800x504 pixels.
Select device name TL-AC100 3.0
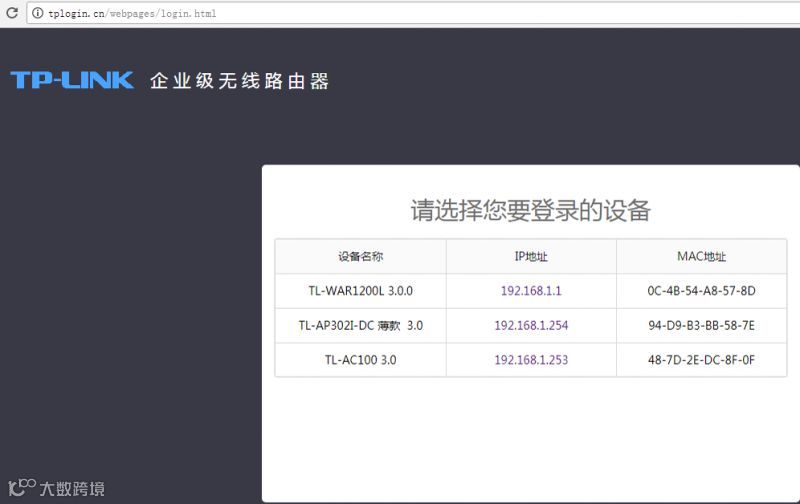pos(360,360)
